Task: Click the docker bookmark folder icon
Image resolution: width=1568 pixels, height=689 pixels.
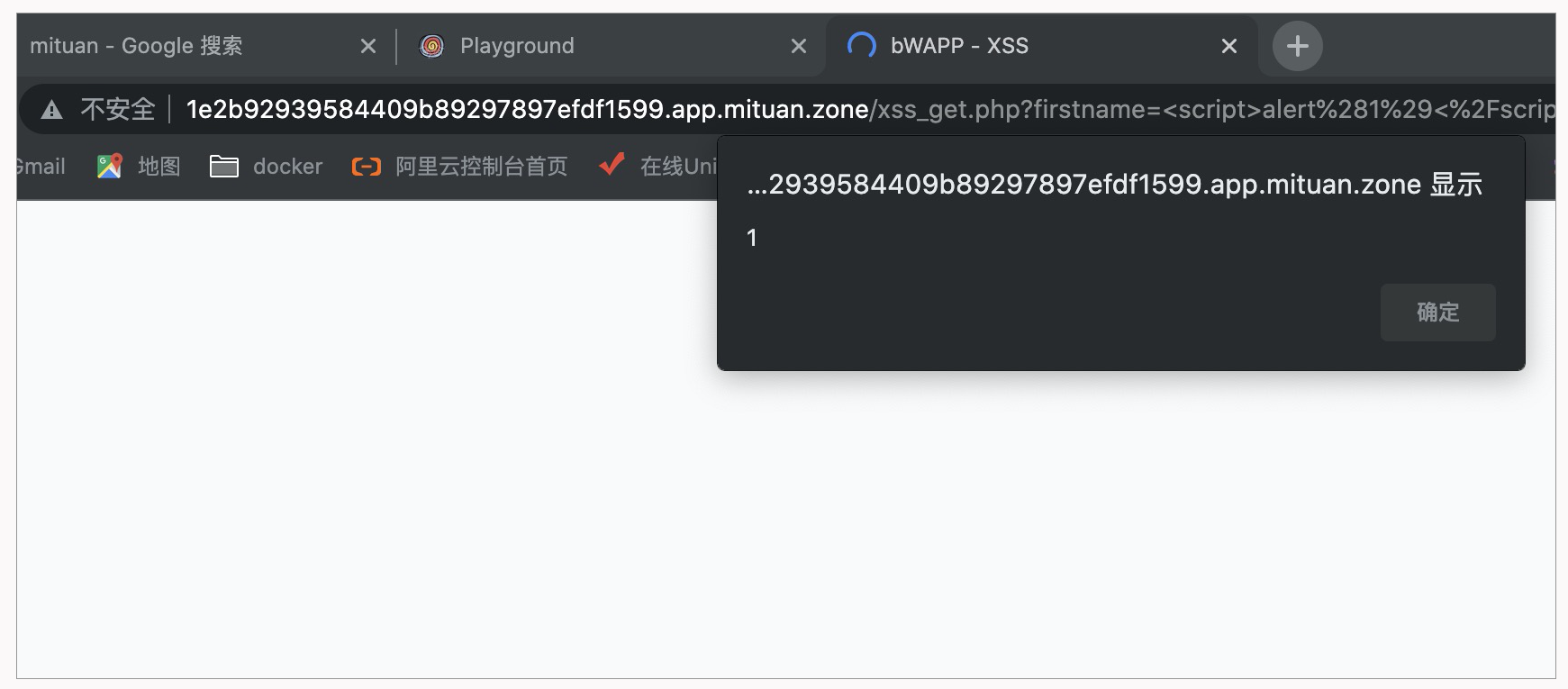Action: (223, 167)
